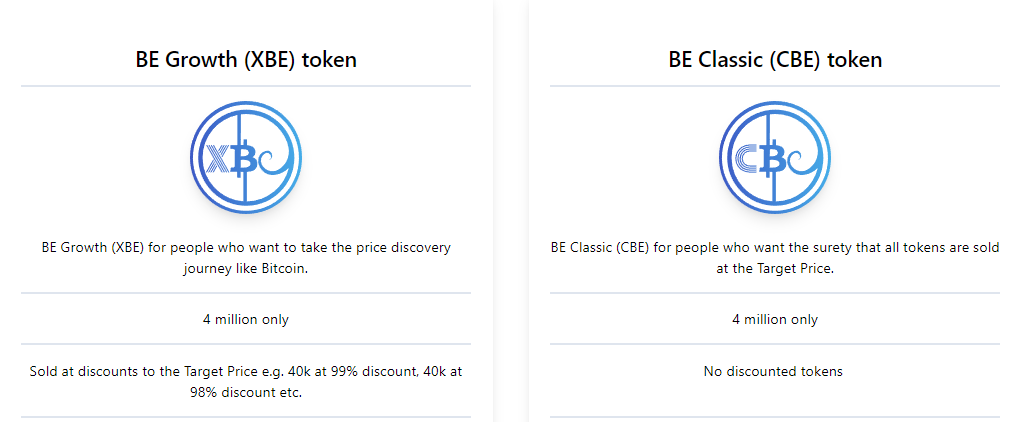Viewport: 1021px width, 422px height.
Task: Click the Bitcoin B symbol in XBE logo
Action: point(244,158)
